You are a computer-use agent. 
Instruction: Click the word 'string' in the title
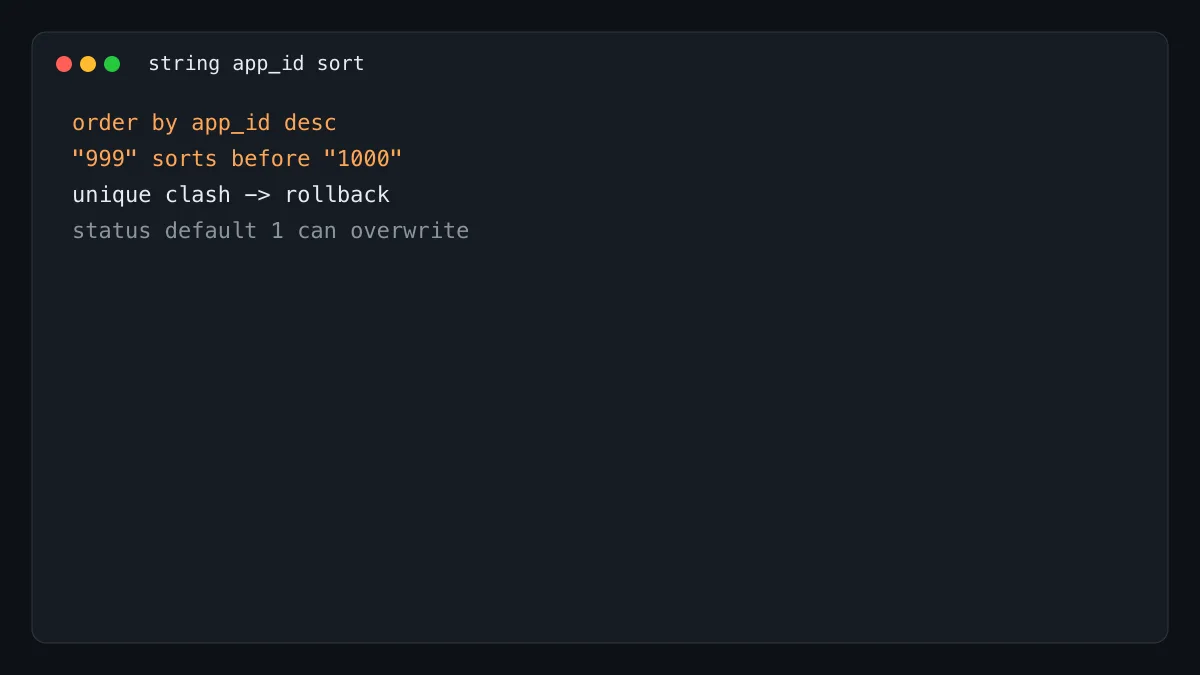(184, 64)
